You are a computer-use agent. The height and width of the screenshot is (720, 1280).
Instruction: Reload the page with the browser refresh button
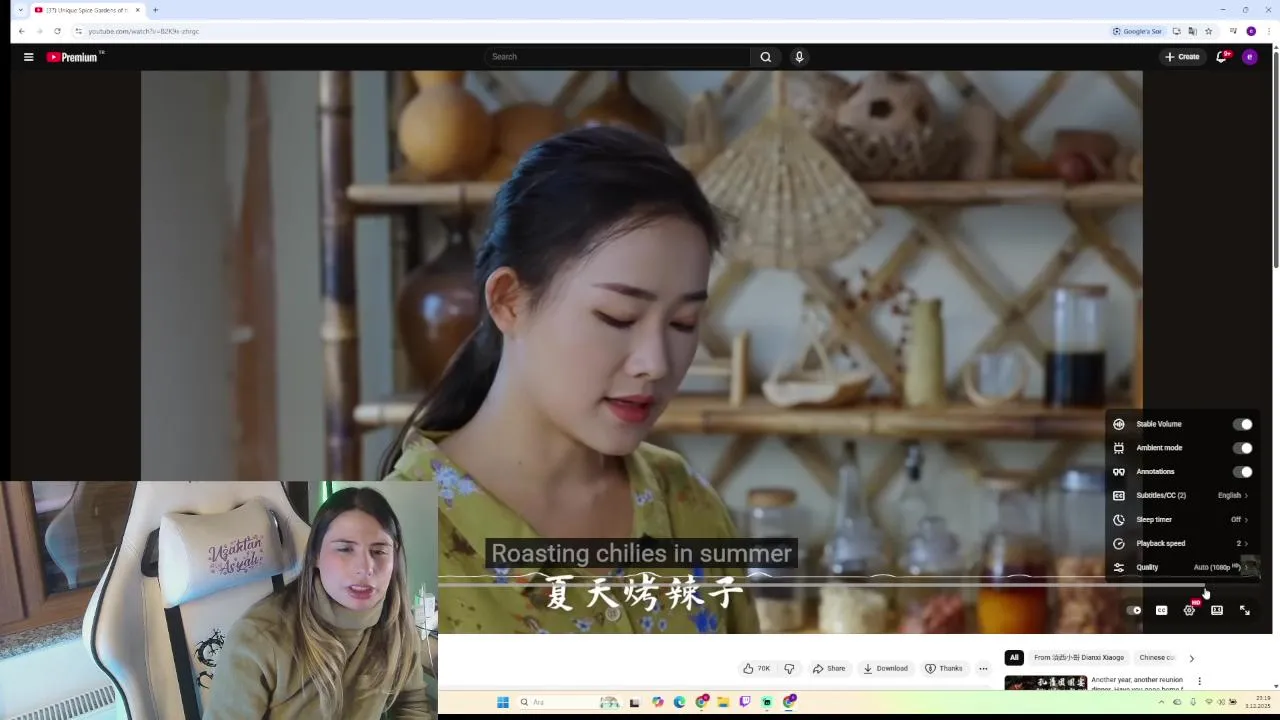(57, 31)
